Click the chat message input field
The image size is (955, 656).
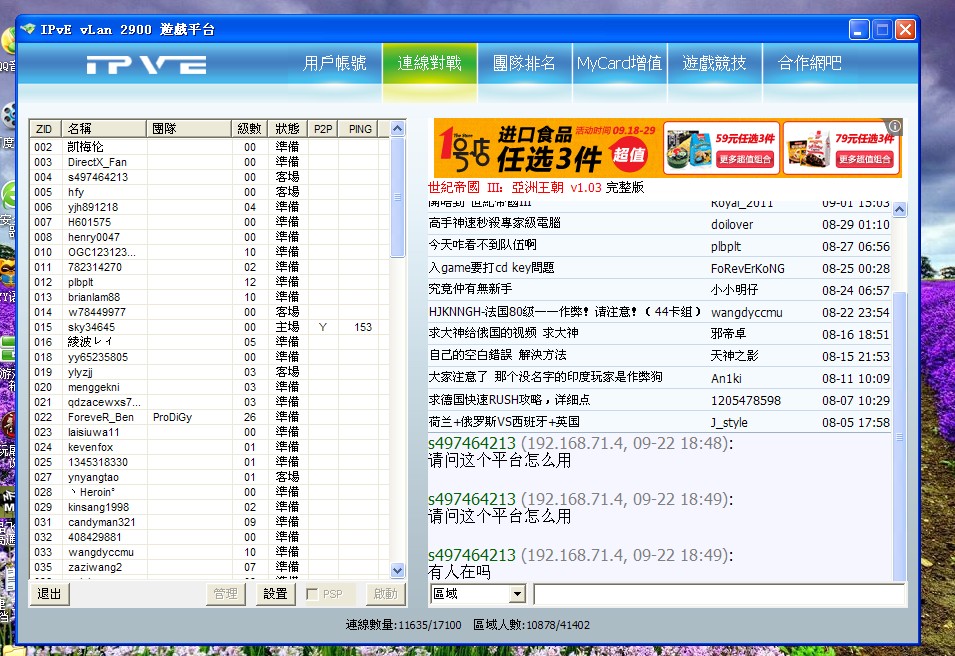point(718,594)
